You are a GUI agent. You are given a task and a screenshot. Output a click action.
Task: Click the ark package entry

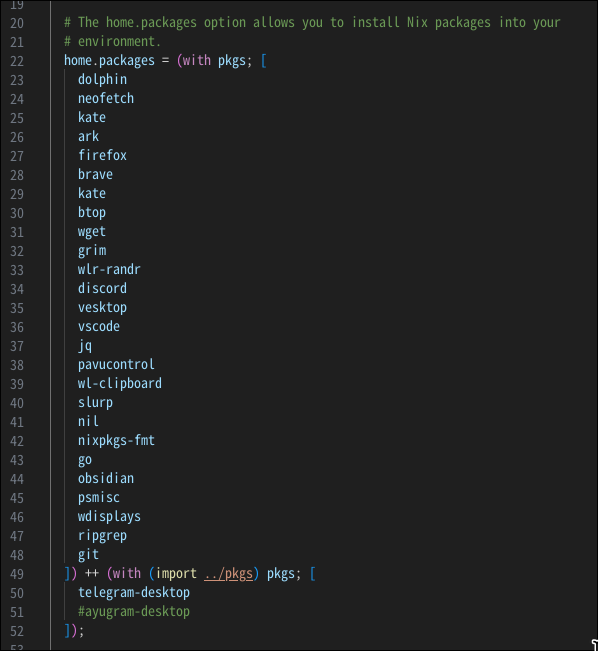tap(88, 137)
